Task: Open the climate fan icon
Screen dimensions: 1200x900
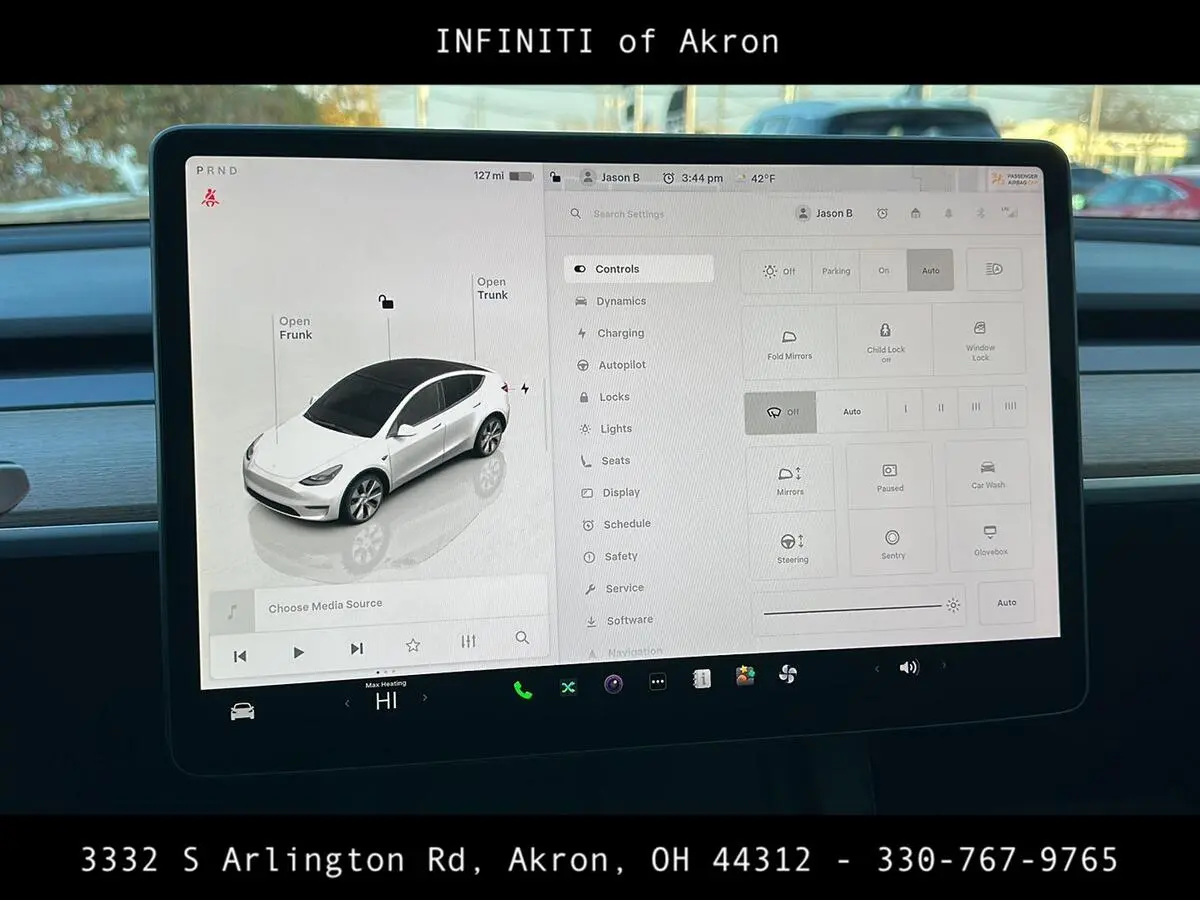Action: [787, 674]
